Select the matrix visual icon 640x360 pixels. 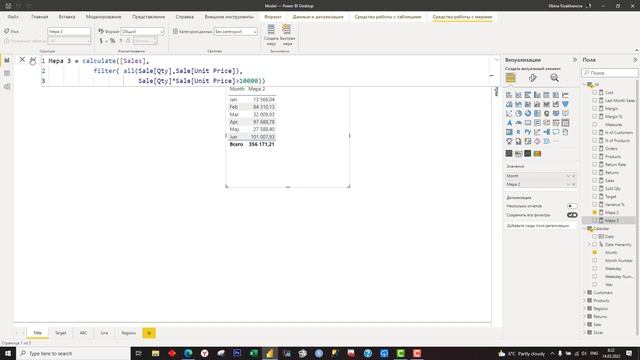coord(509,132)
